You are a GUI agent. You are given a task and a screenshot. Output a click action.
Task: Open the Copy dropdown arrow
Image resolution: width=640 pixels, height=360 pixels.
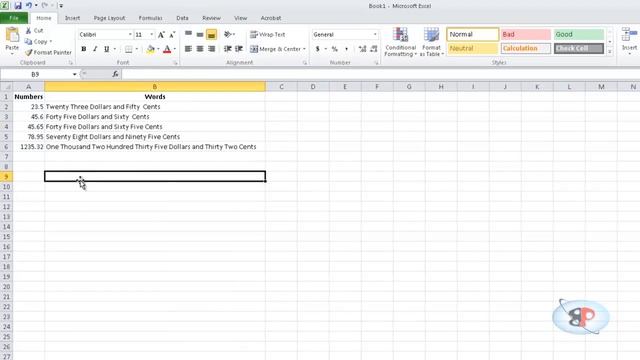pos(51,42)
